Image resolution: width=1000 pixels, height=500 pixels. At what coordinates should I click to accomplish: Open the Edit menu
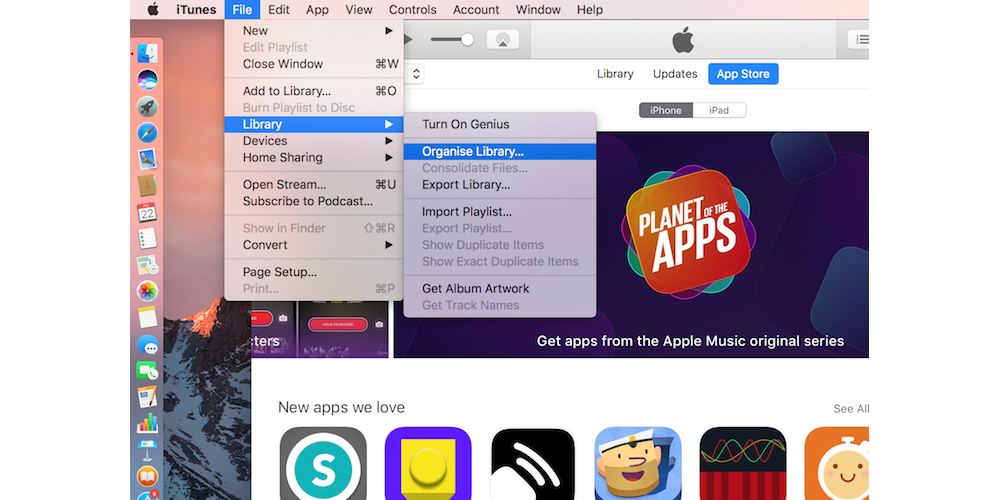click(279, 10)
